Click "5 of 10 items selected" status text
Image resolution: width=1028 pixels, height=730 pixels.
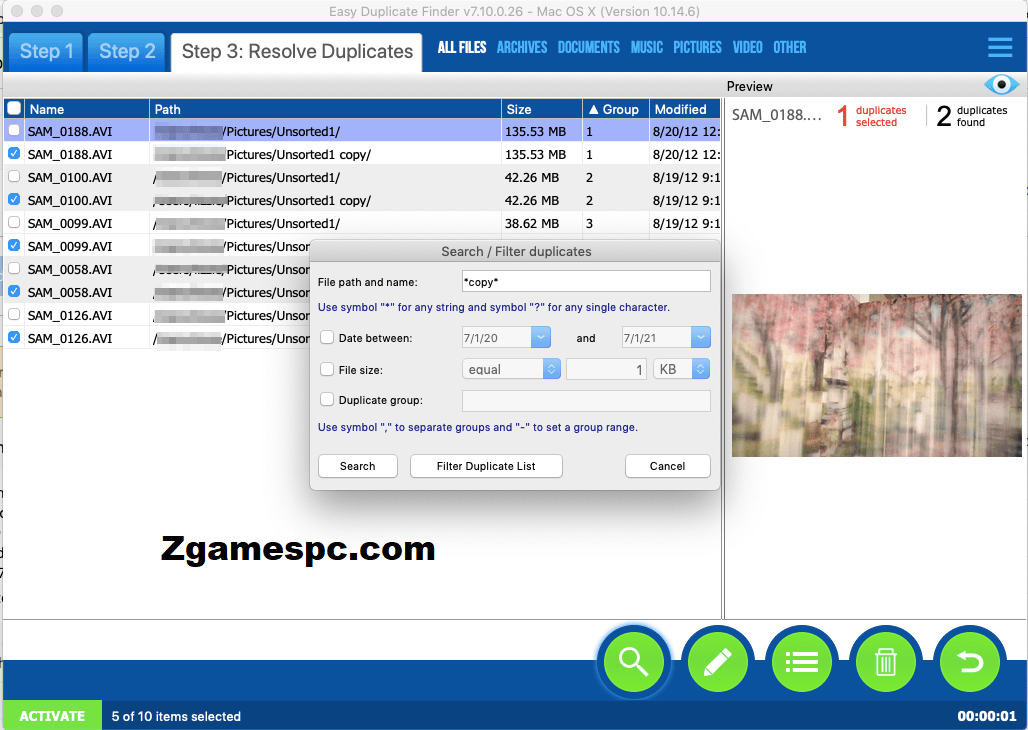coord(176,716)
